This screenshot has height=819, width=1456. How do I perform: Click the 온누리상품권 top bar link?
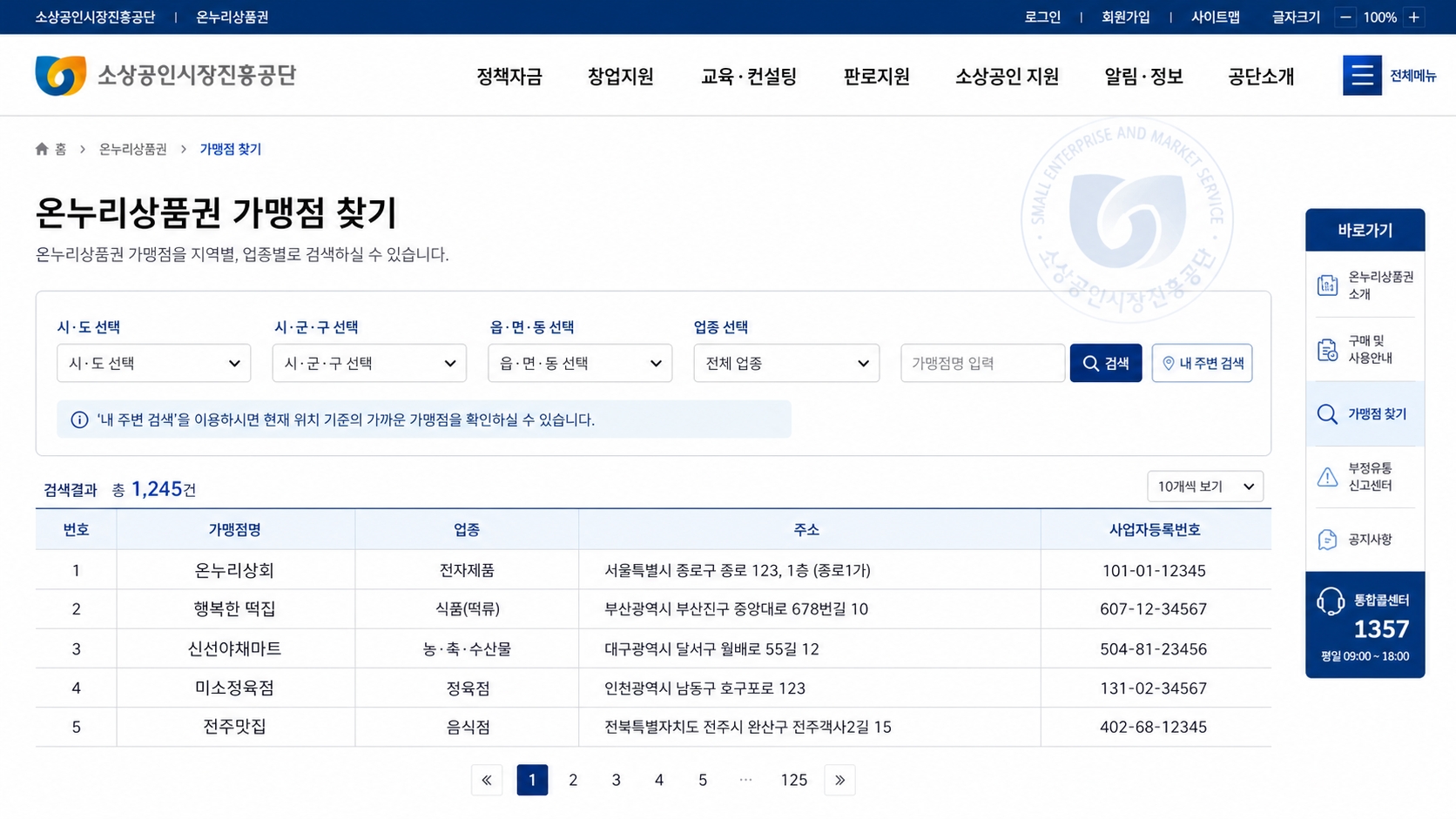pos(232,17)
